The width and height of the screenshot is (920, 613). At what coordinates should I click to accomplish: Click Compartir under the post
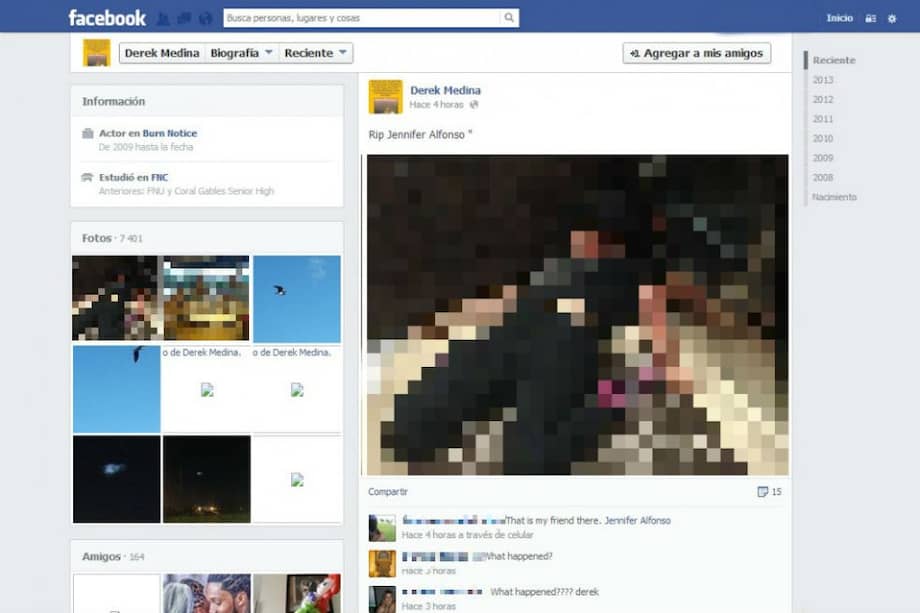pos(388,492)
